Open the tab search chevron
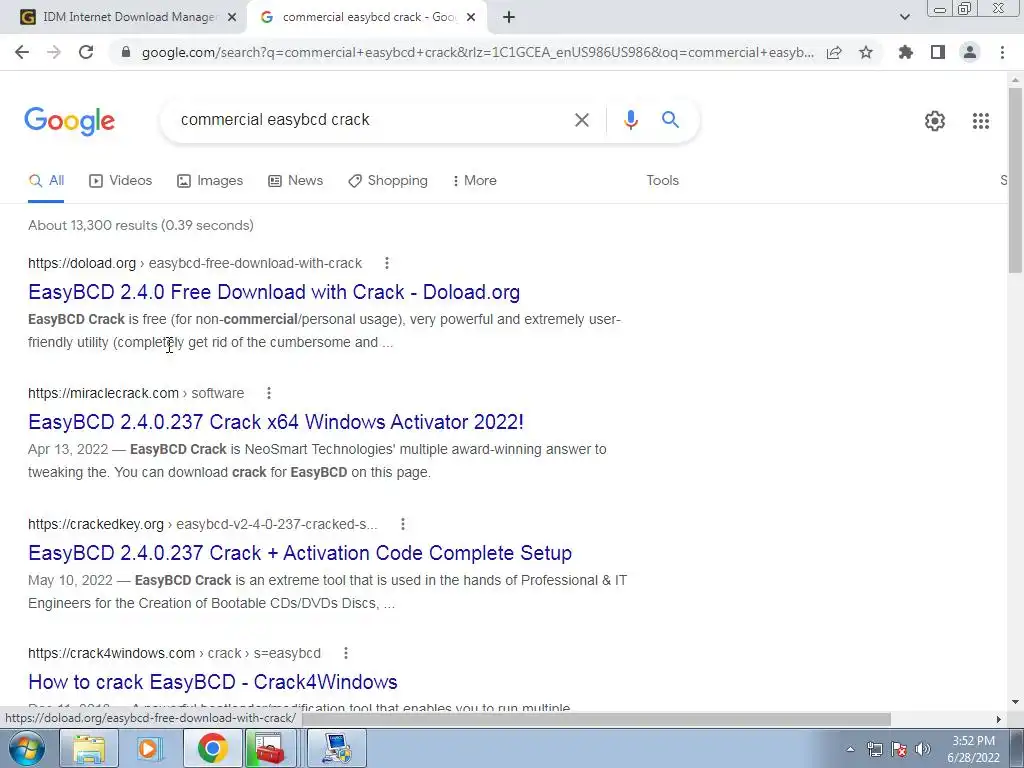Screen dimensions: 1024x768 (904, 17)
